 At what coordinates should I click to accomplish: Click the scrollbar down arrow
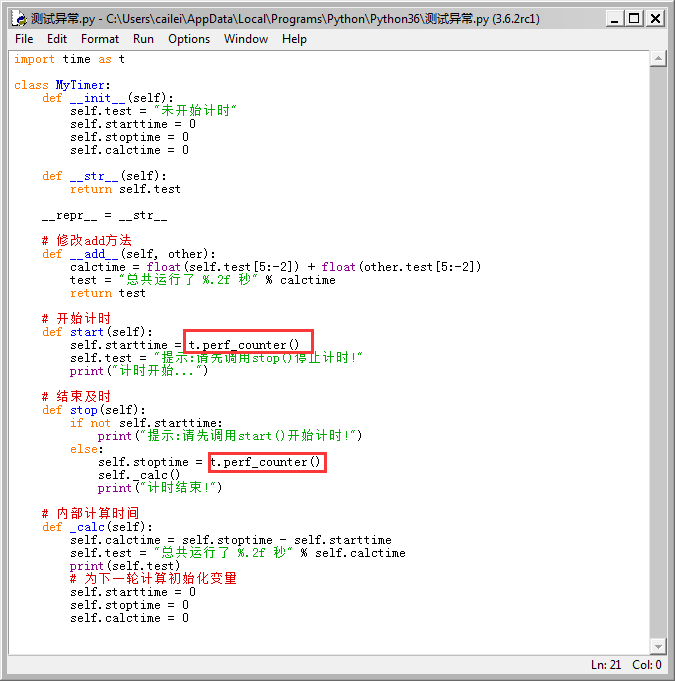pos(657,646)
